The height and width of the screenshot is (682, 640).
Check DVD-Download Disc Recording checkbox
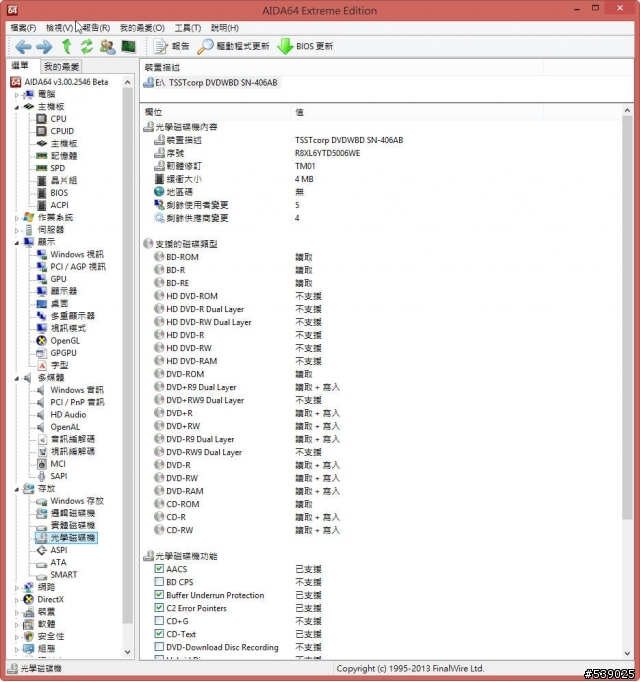click(x=159, y=647)
